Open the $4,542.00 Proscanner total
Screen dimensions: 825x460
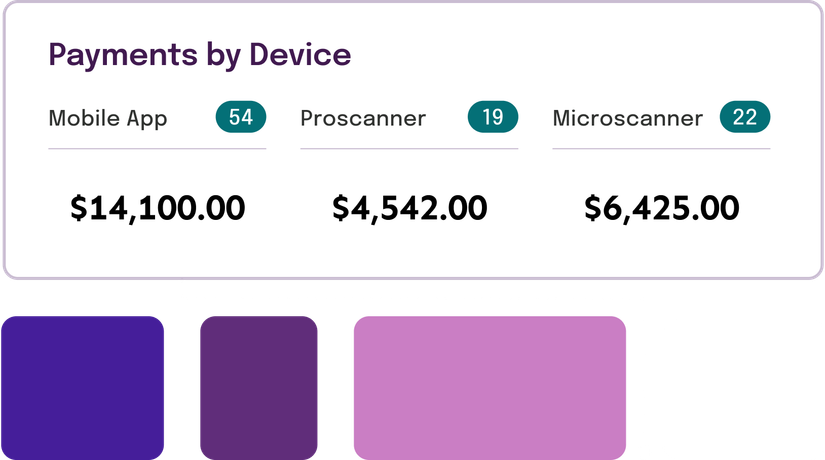point(410,207)
